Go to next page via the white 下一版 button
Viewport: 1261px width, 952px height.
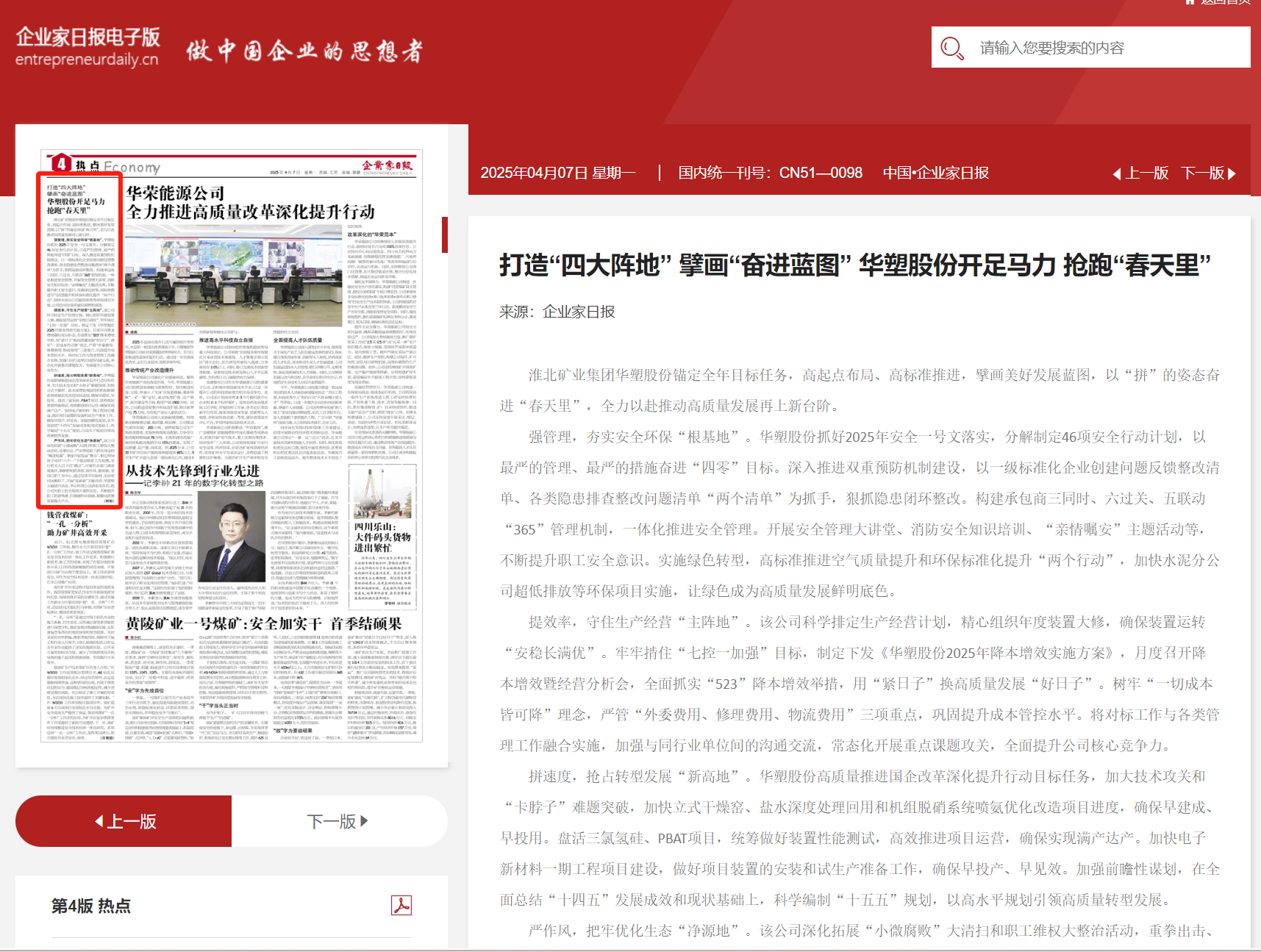(x=338, y=821)
